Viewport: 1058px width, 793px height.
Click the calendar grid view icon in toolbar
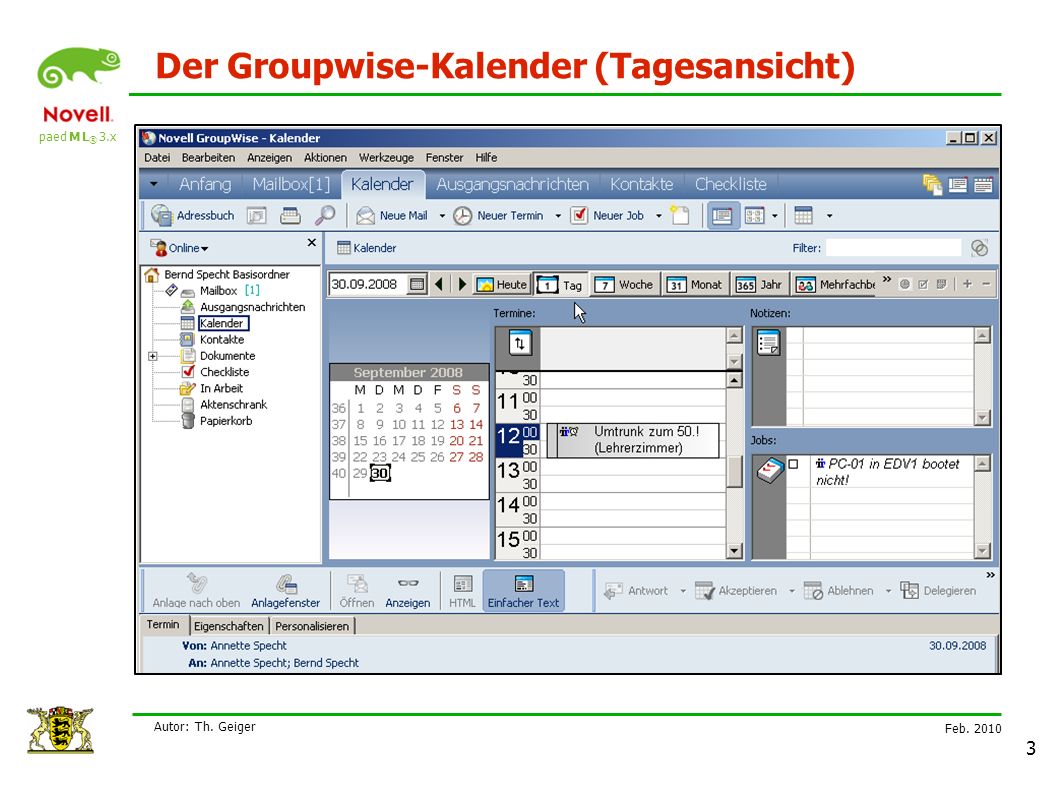coord(803,215)
